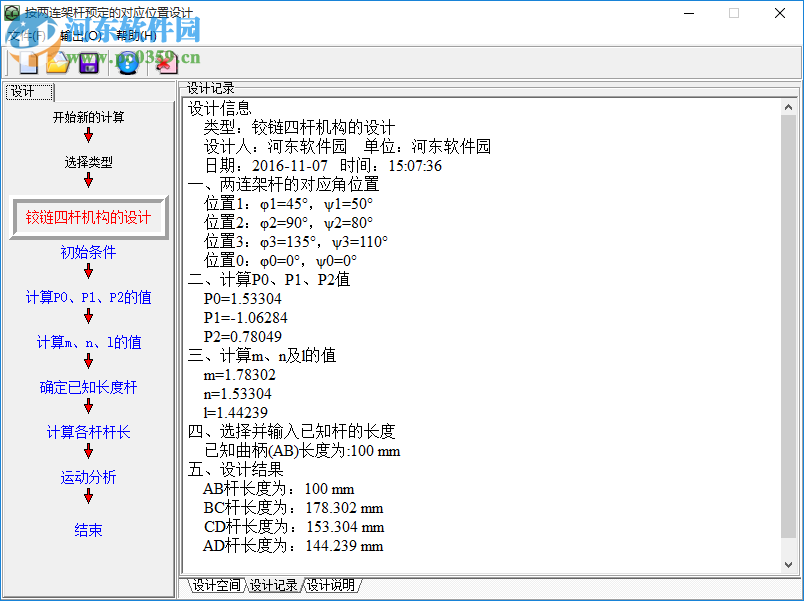Minimize the application window

coord(689,13)
